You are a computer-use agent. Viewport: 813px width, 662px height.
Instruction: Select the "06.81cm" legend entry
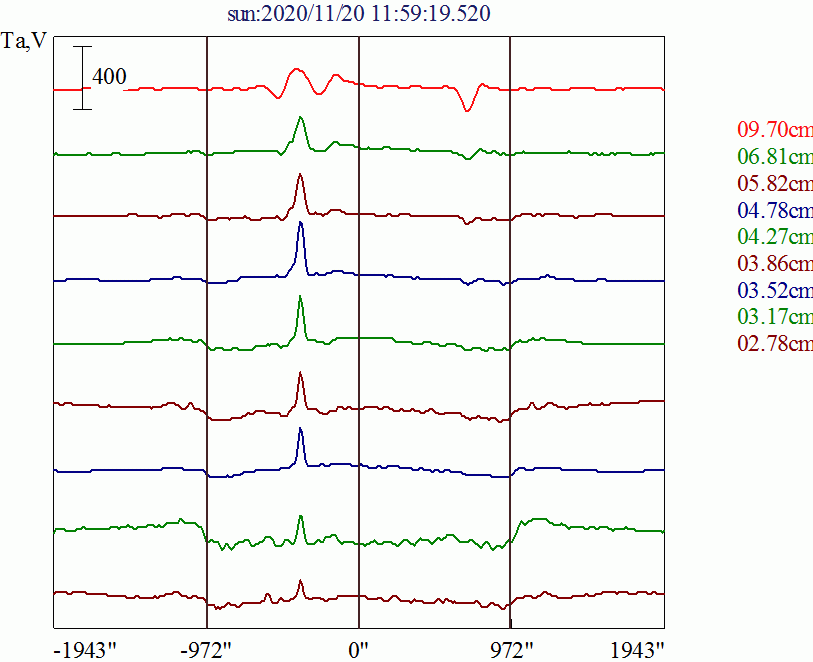(775, 156)
